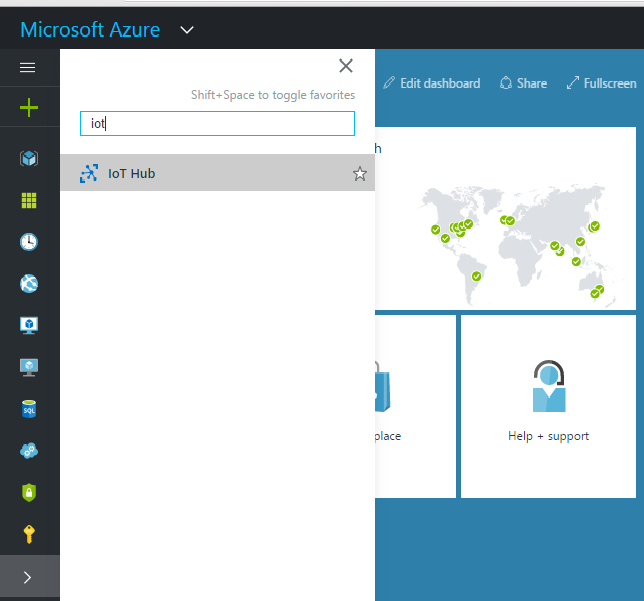Open Resource groups cube icon
This screenshot has width=644, height=601.
pos(29,158)
